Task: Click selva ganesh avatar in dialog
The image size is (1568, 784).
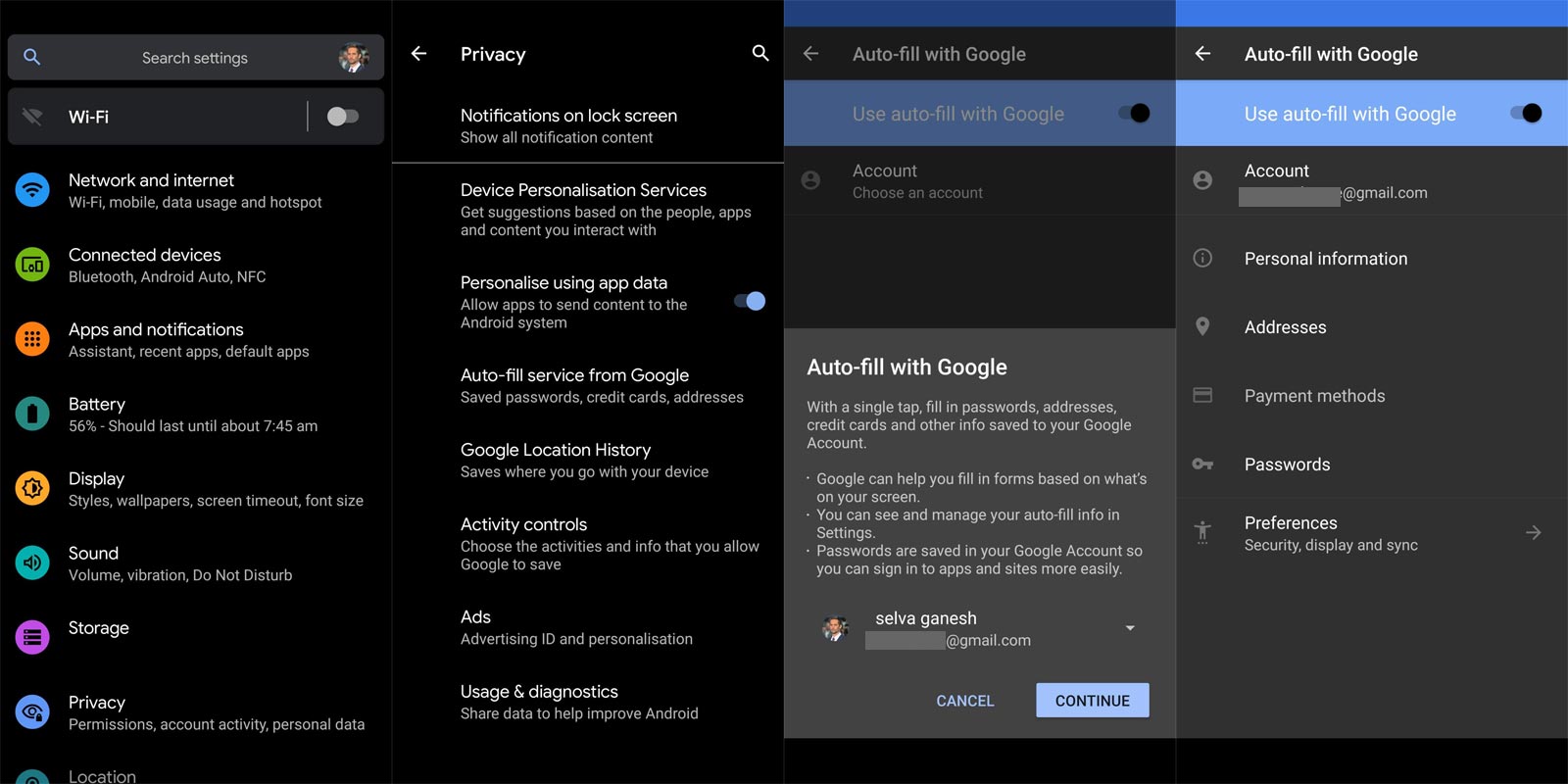Action: point(835,629)
